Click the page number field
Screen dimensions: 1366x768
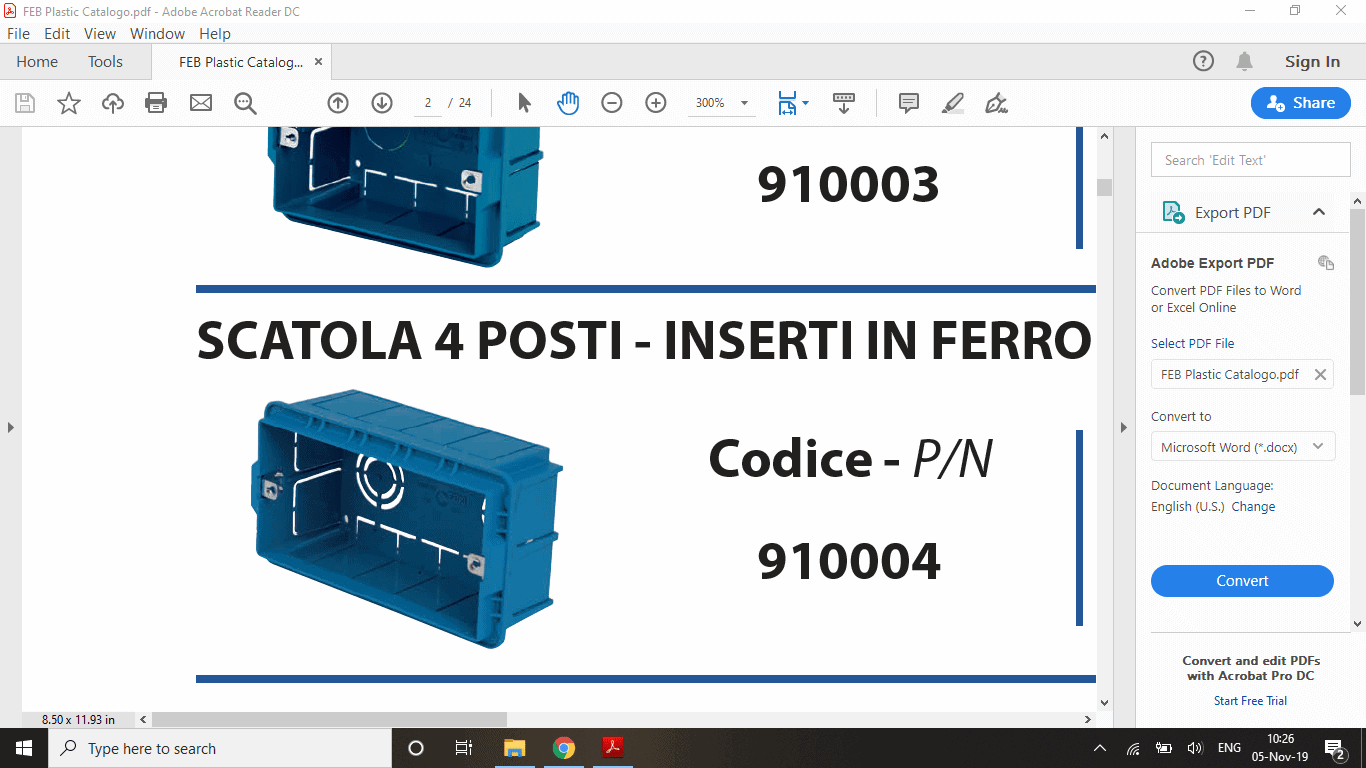point(428,103)
